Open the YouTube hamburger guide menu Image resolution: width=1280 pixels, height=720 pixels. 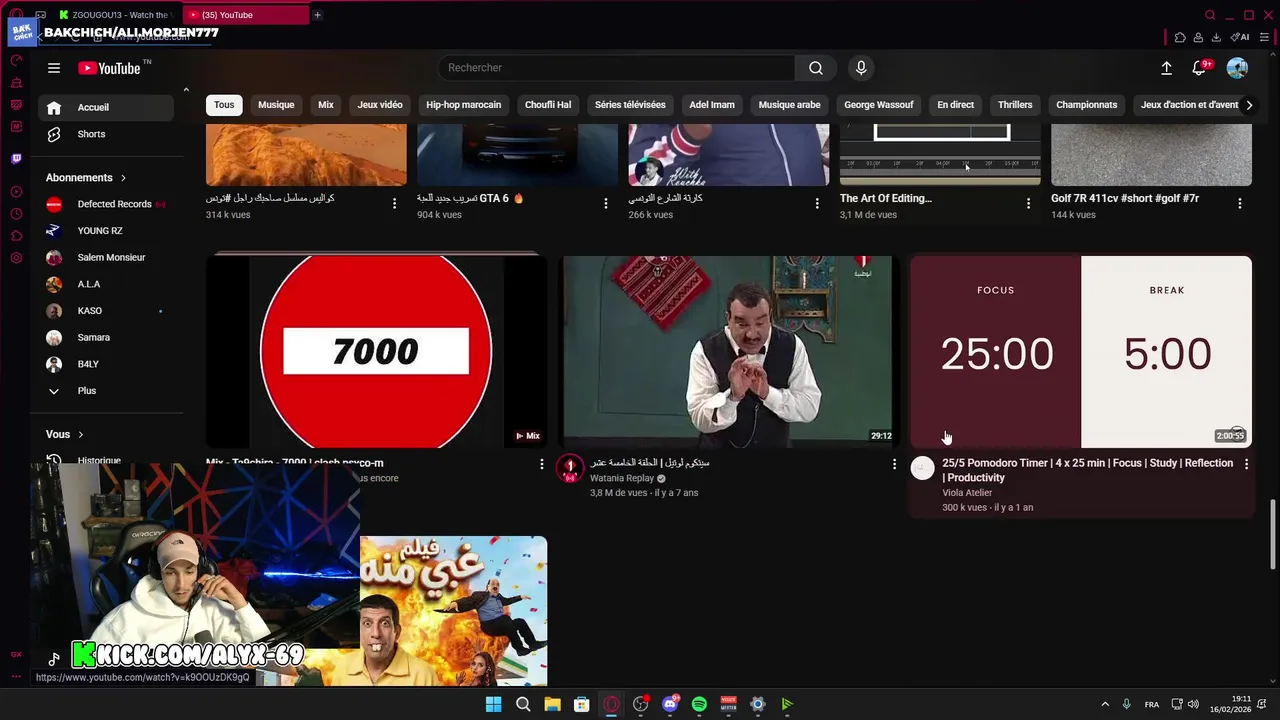point(54,68)
